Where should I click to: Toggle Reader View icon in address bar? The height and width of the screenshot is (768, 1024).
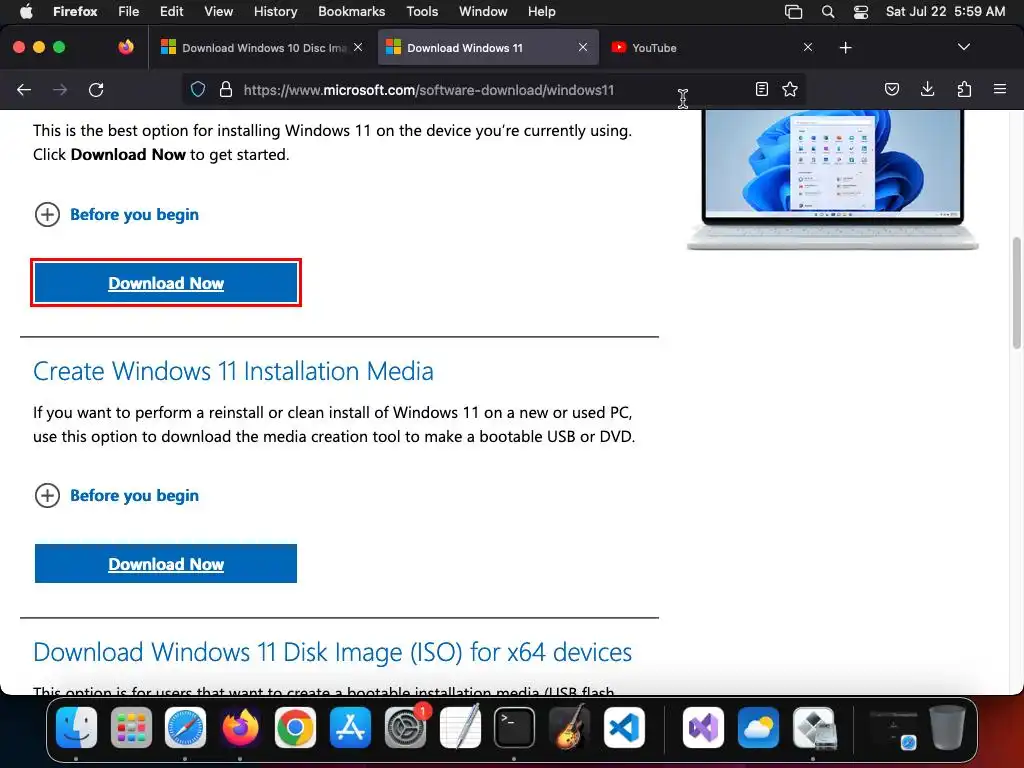(x=761, y=89)
